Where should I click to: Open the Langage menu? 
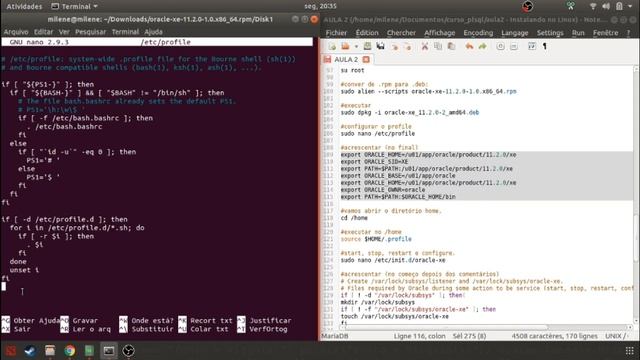[515, 33]
